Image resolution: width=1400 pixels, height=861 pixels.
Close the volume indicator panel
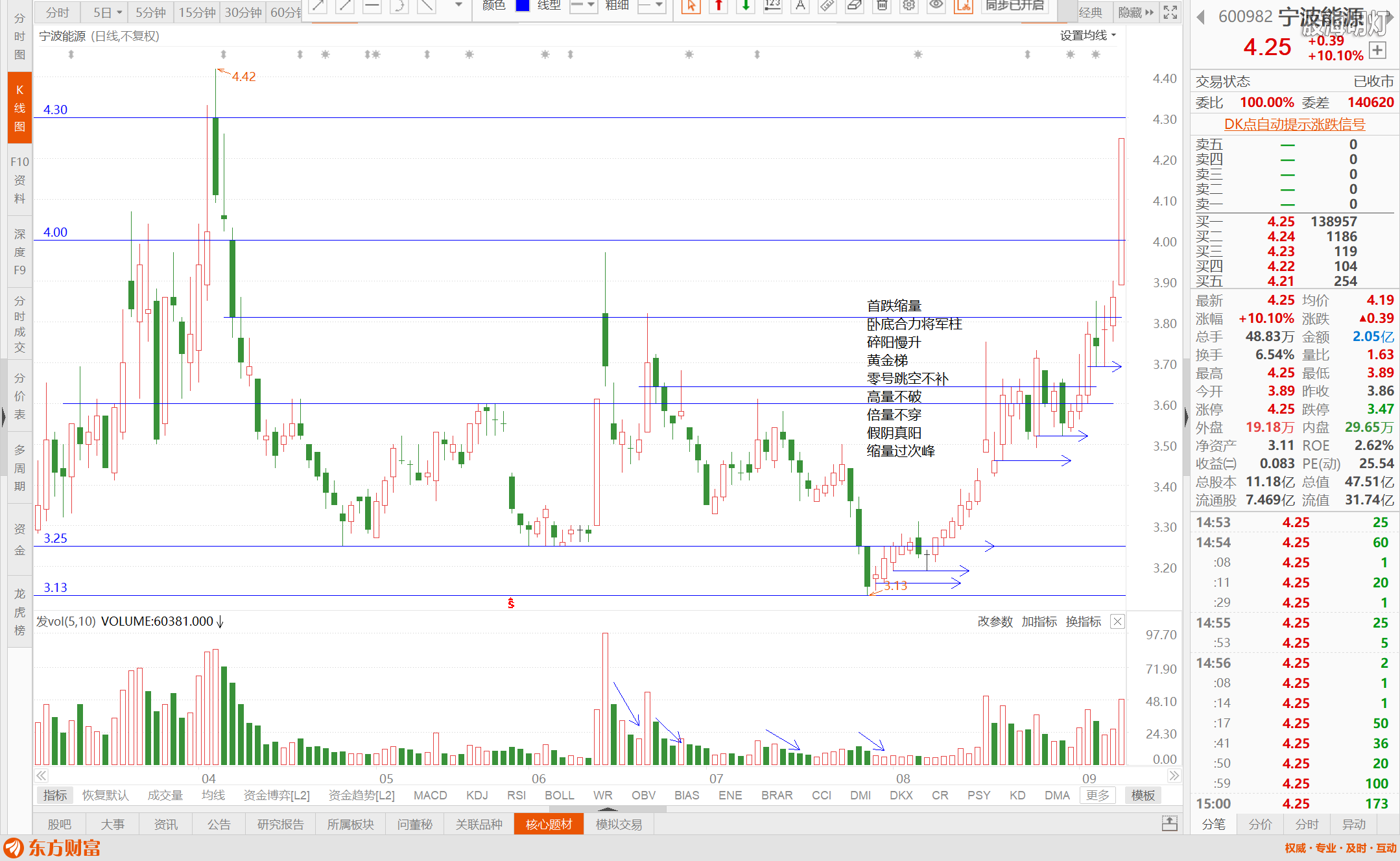click(1117, 622)
